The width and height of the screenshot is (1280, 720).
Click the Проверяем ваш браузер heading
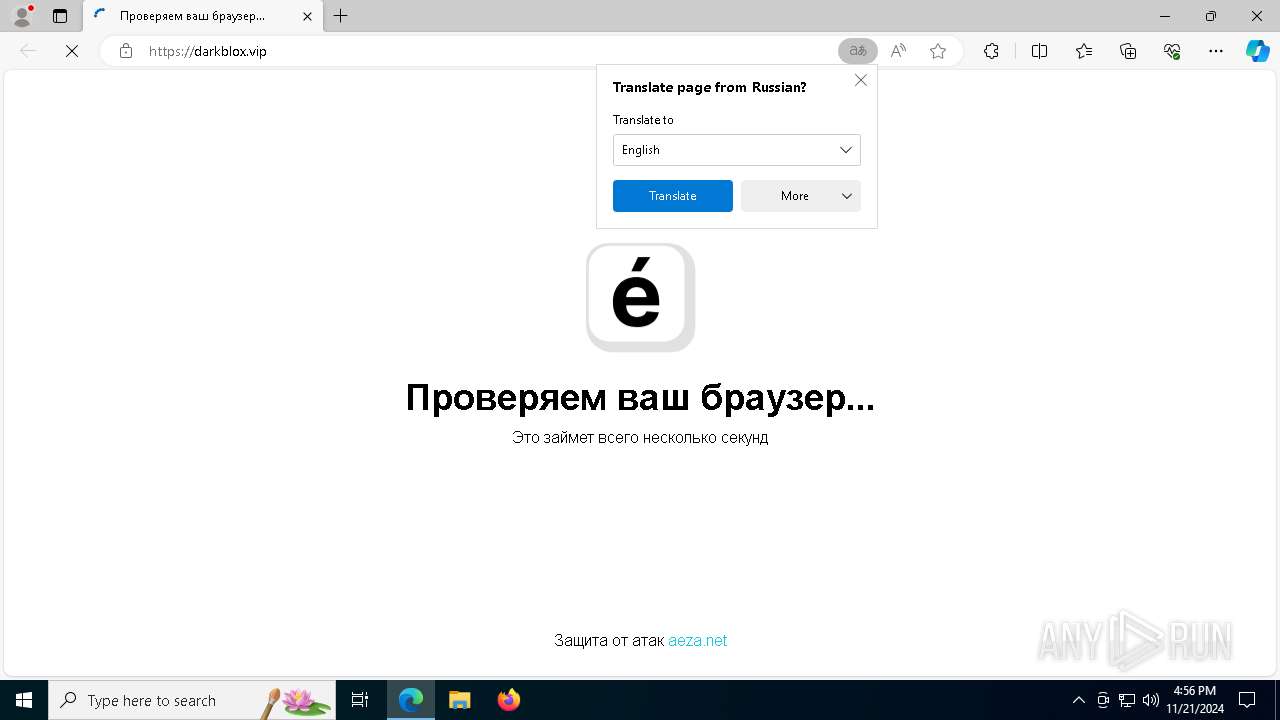click(x=640, y=398)
